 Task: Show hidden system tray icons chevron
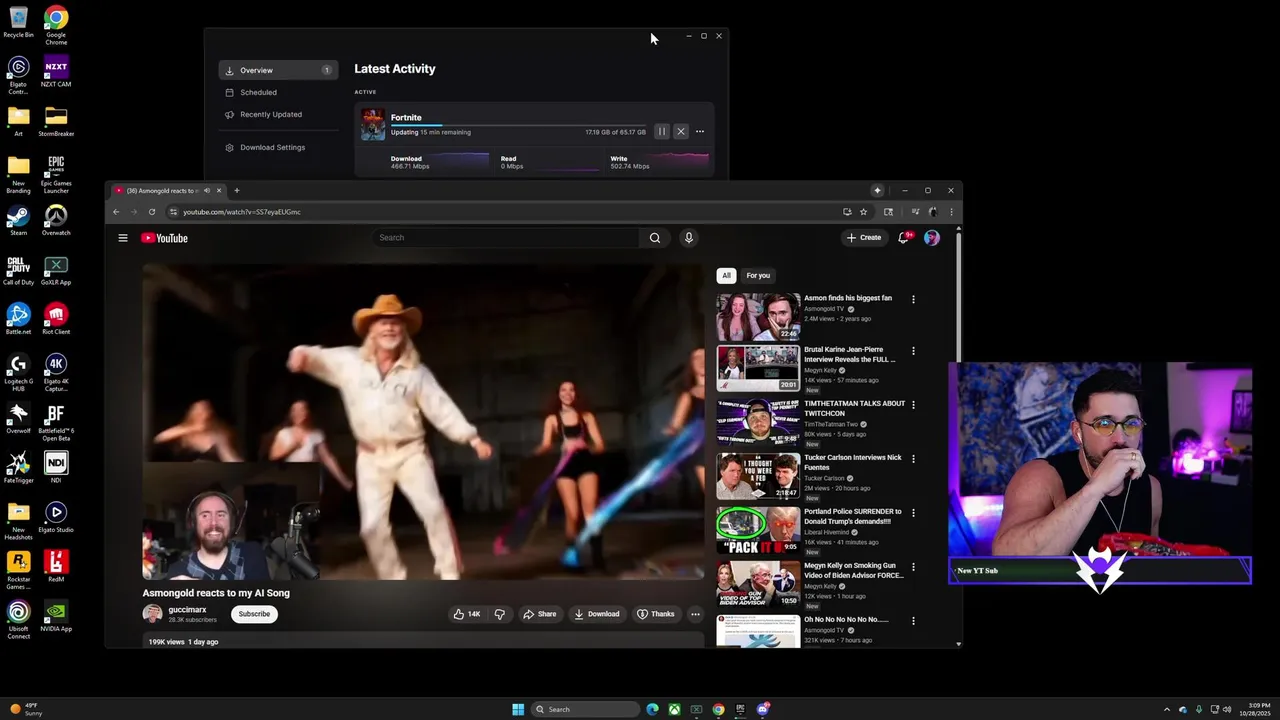pos(1166,709)
